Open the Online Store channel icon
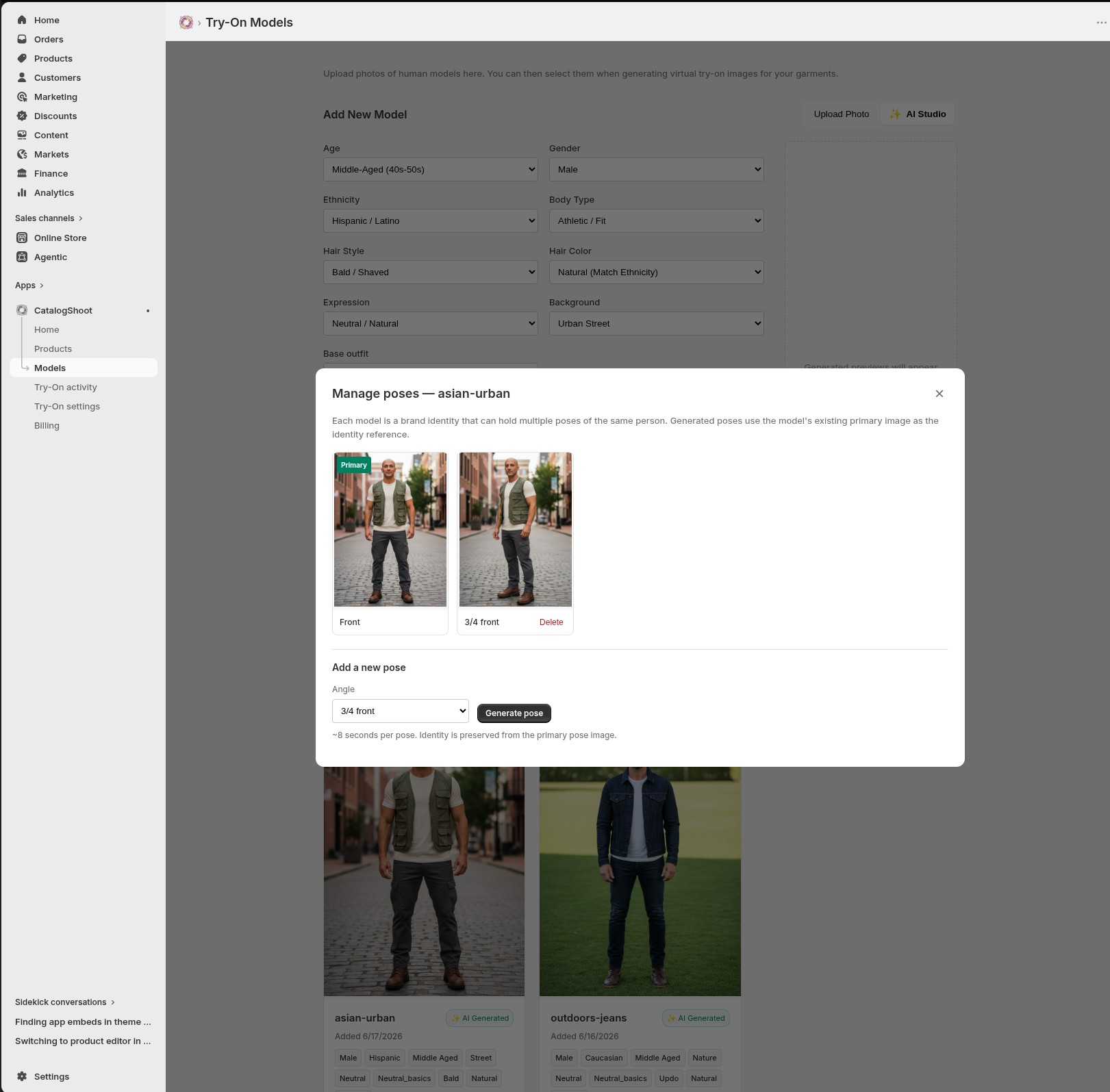The width and height of the screenshot is (1110, 1092). pyautogui.click(x=22, y=238)
